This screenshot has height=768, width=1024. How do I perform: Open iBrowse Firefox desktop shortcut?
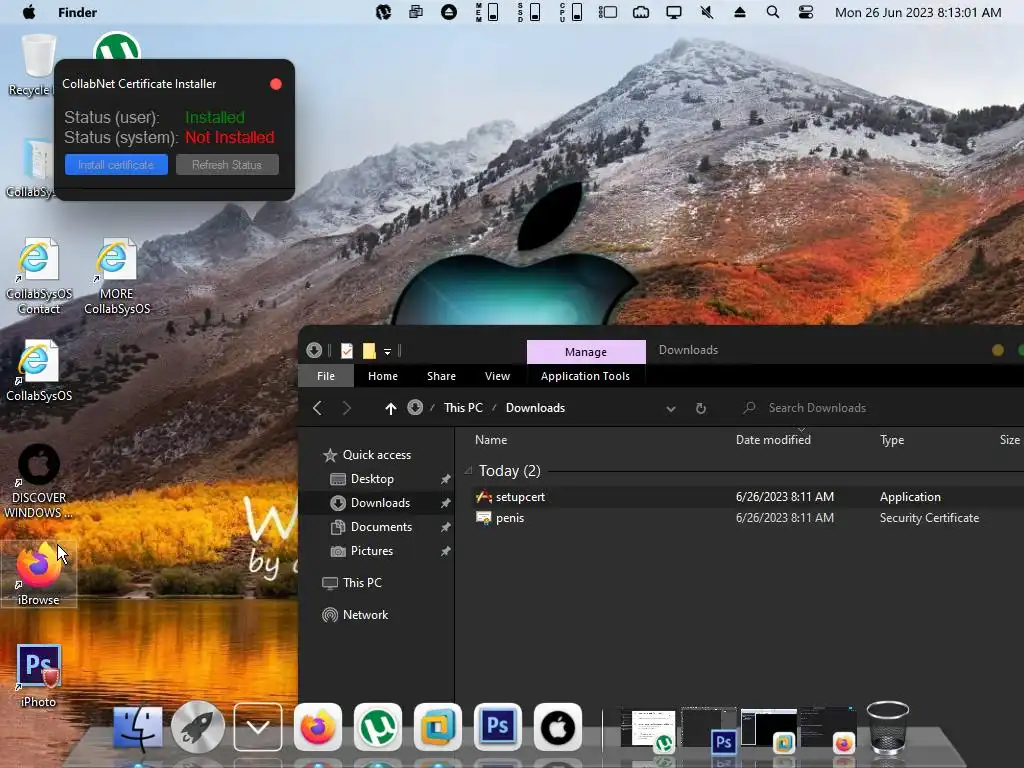[39, 574]
